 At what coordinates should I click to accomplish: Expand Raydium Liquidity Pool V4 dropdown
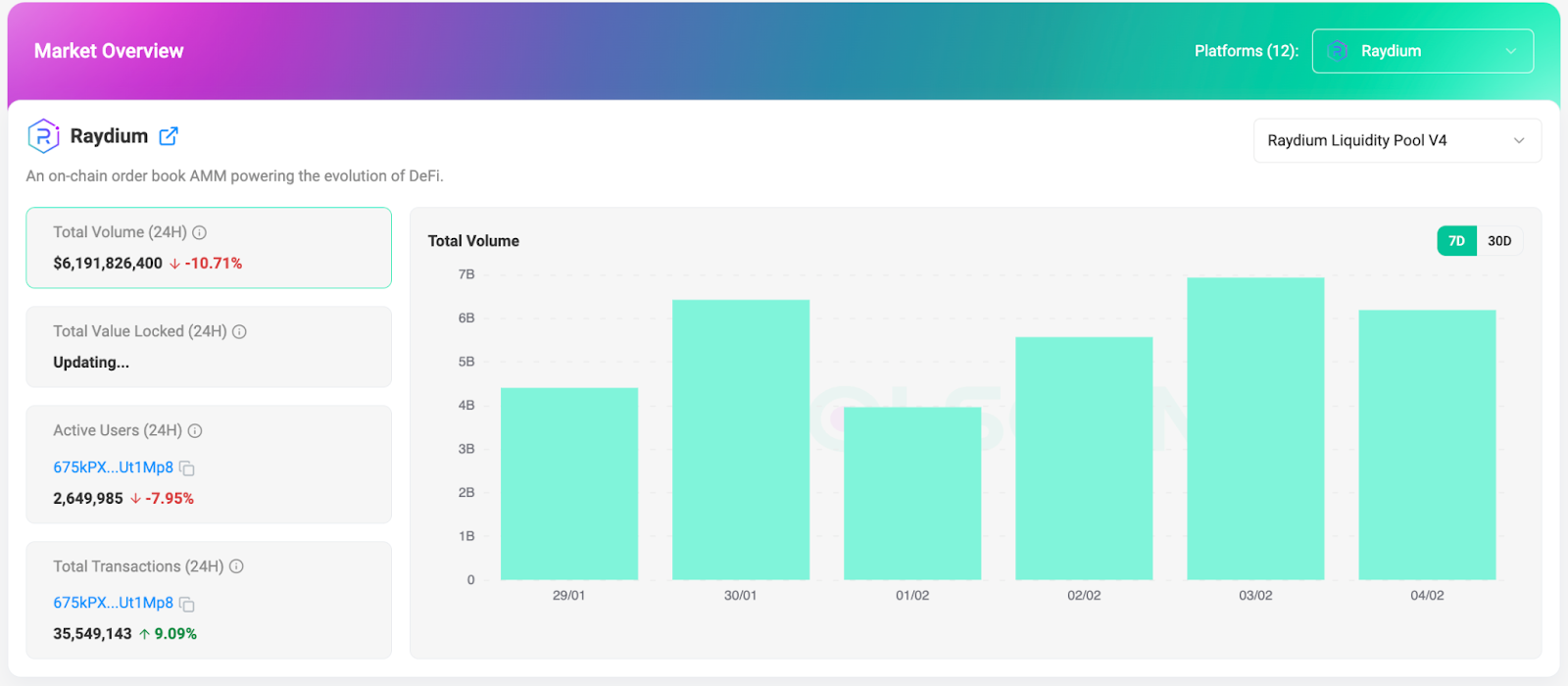click(1396, 141)
